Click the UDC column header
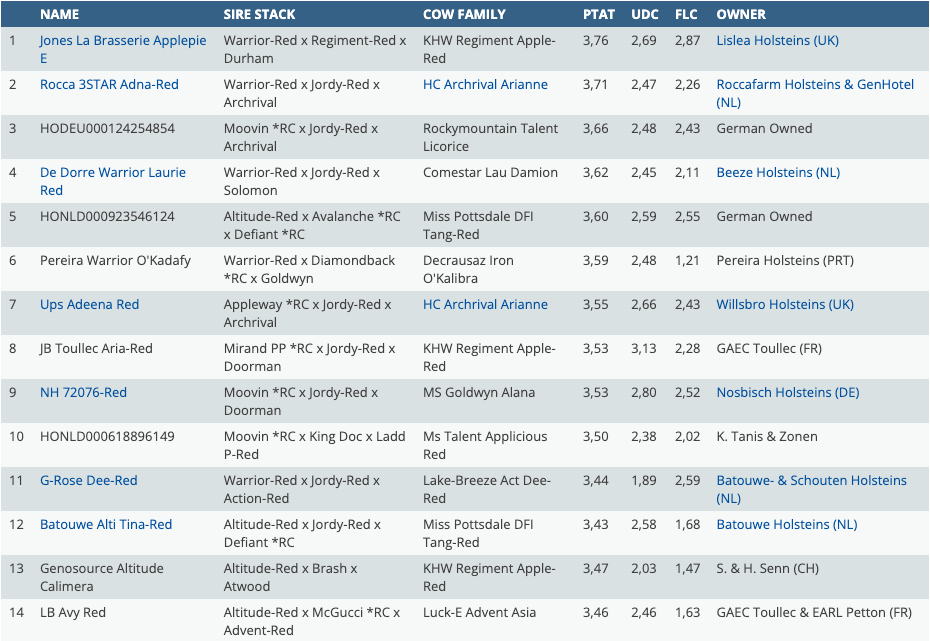 click(x=644, y=15)
